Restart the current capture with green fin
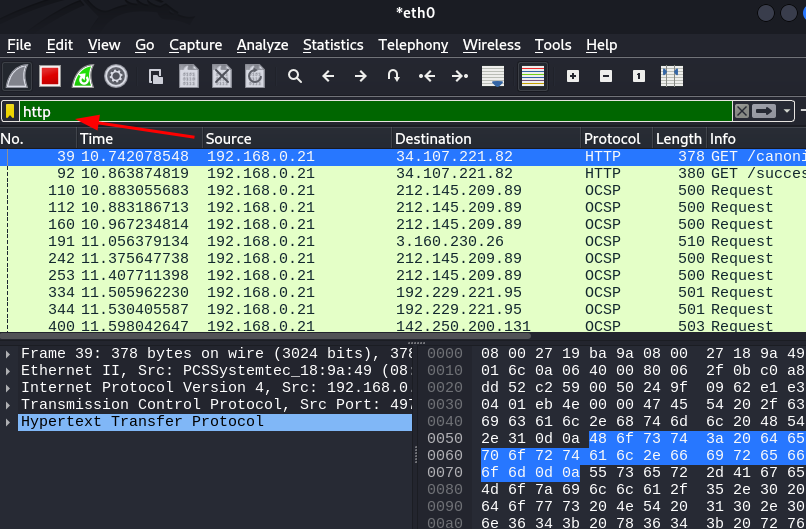The image size is (806, 529). tap(83, 77)
